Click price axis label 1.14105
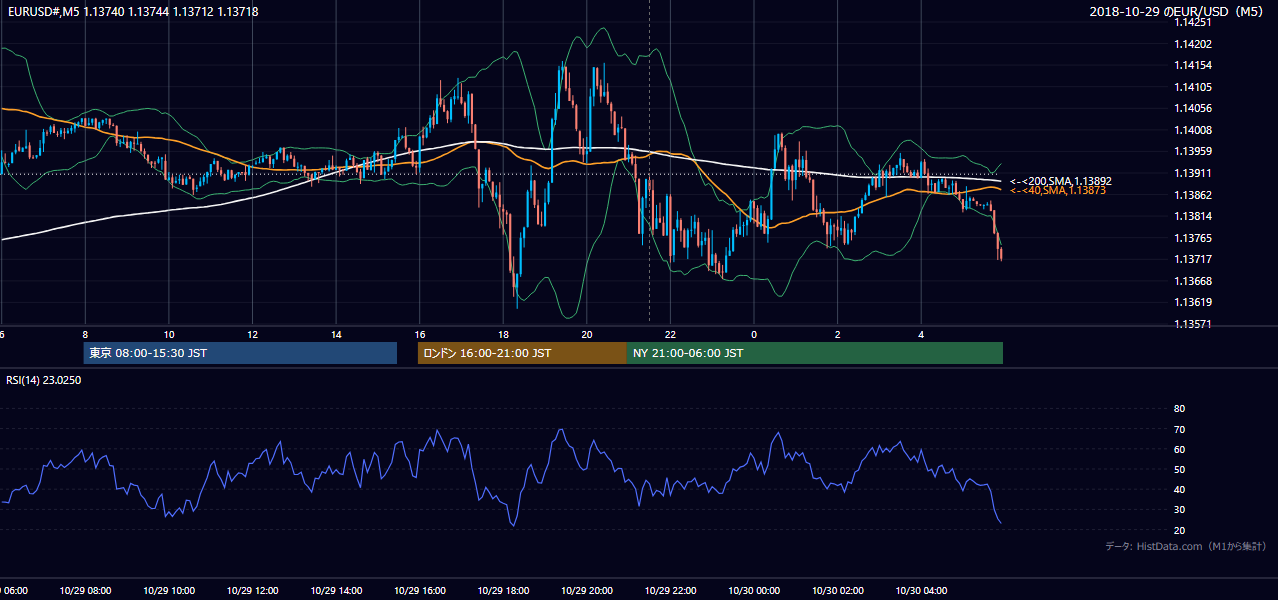The width and height of the screenshot is (1278, 600). click(1192, 87)
